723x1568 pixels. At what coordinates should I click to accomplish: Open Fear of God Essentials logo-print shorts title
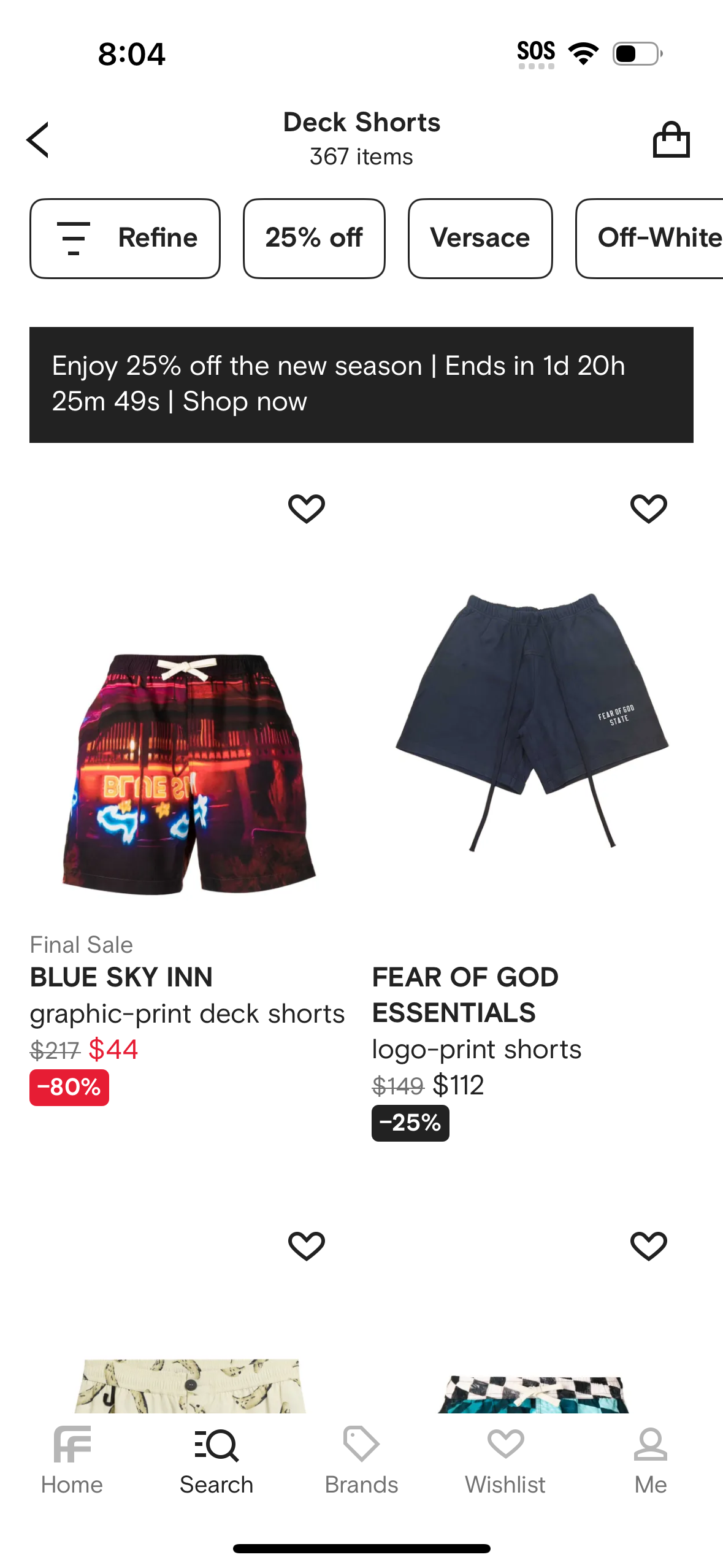[476, 1013]
